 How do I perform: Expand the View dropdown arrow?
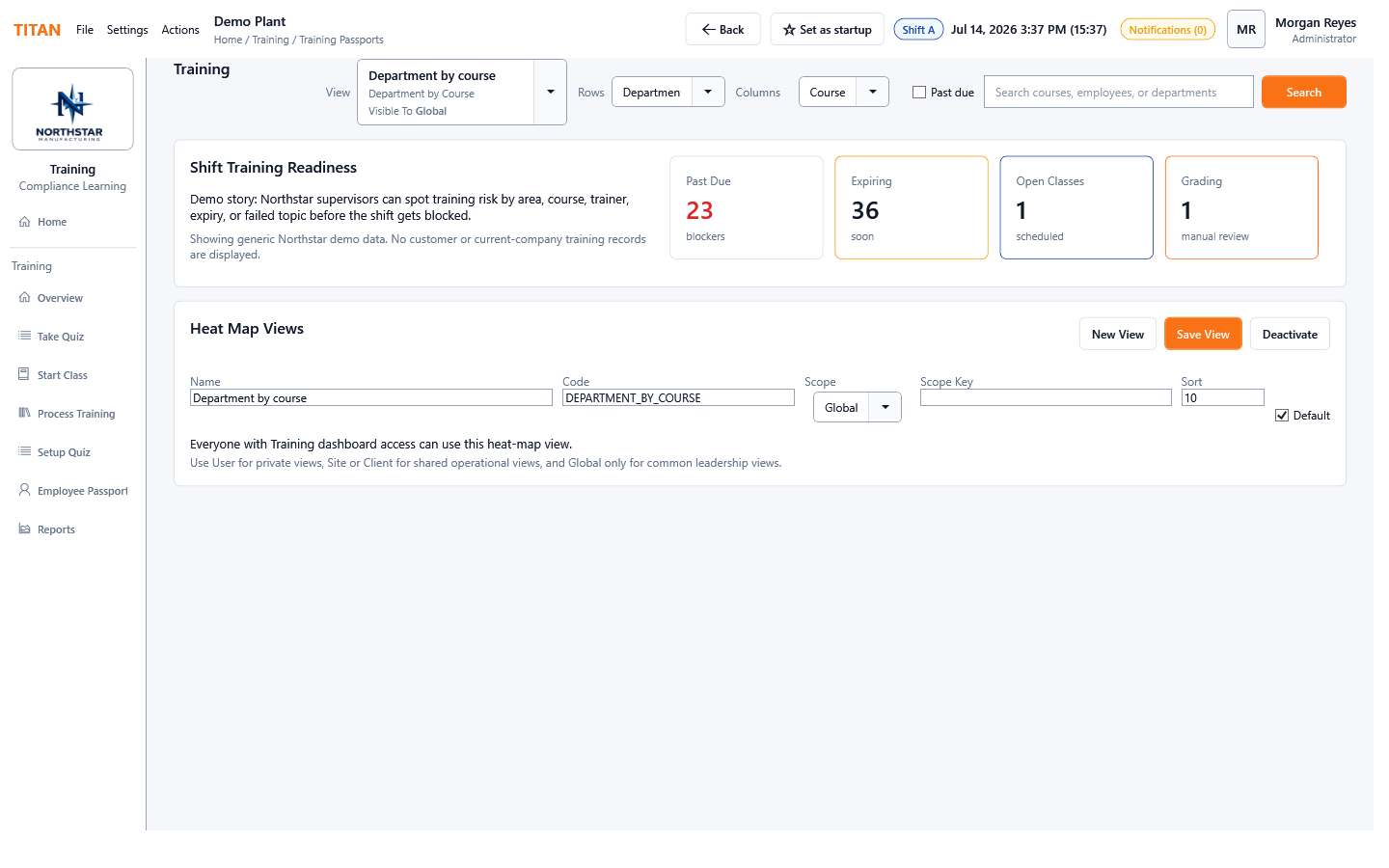(551, 92)
